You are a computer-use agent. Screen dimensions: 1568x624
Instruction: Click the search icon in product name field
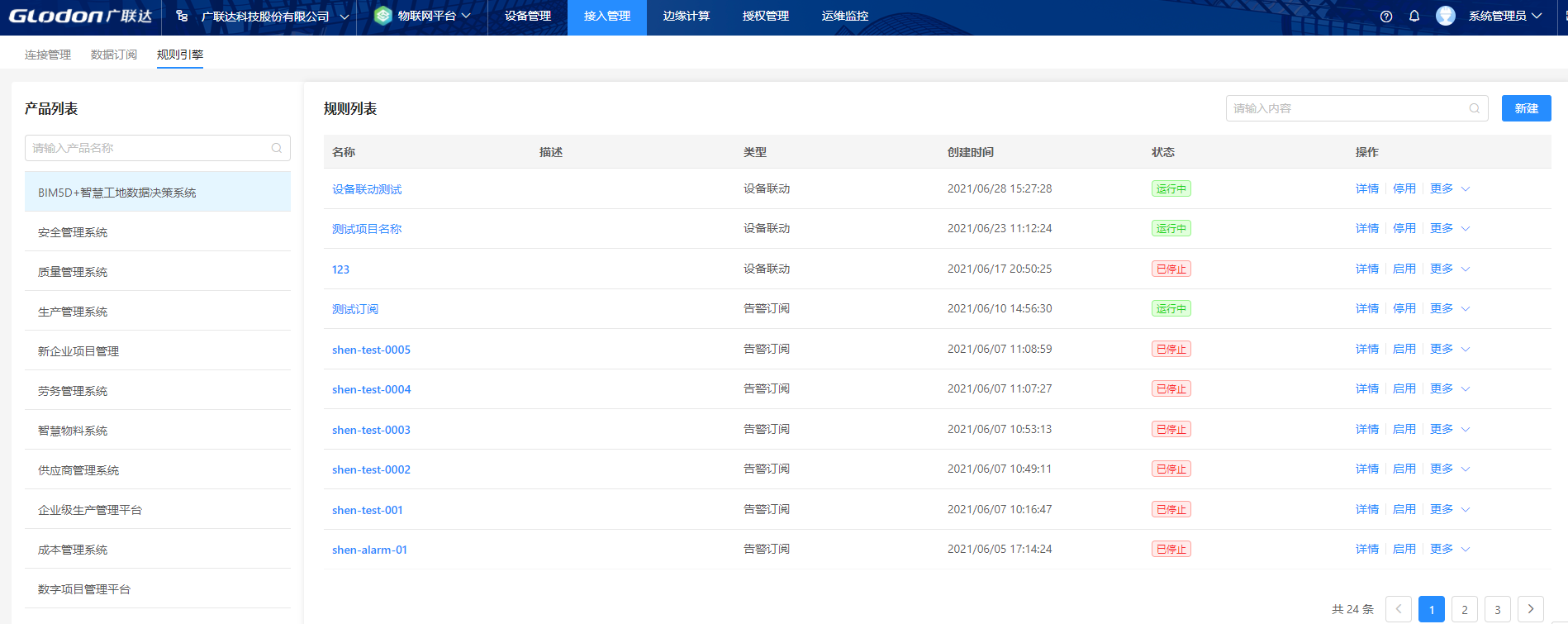click(277, 148)
